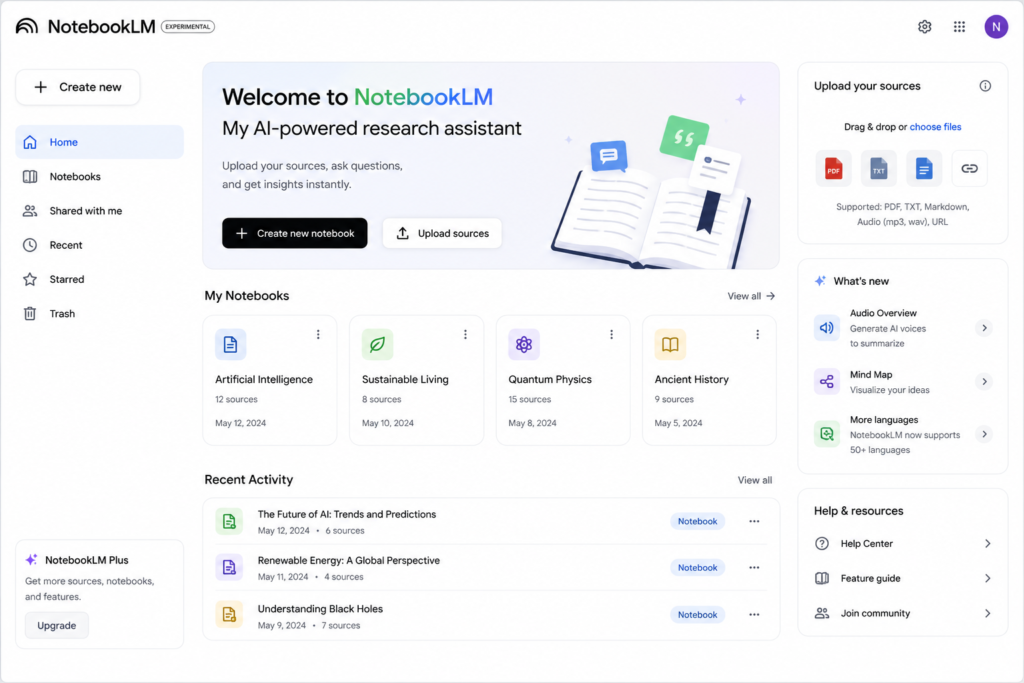Screen dimensions: 1024x683
Task: Go to Home in the sidebar
Action: (x=99, y=142)
